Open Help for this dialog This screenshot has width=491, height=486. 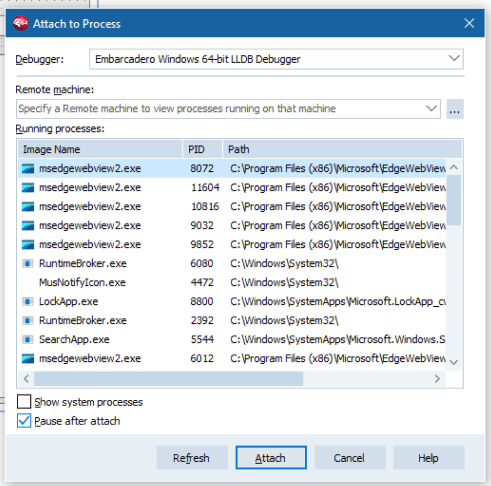point(429,458)
